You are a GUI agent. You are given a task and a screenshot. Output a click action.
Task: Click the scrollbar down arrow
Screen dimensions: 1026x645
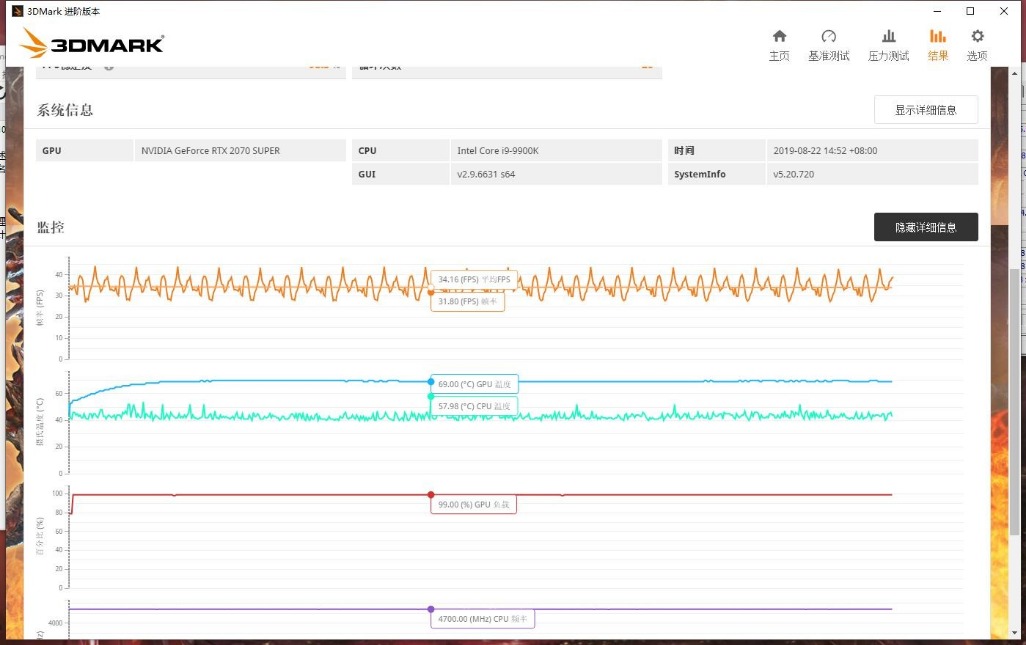pyautogui.click(x=1015, y=633)
